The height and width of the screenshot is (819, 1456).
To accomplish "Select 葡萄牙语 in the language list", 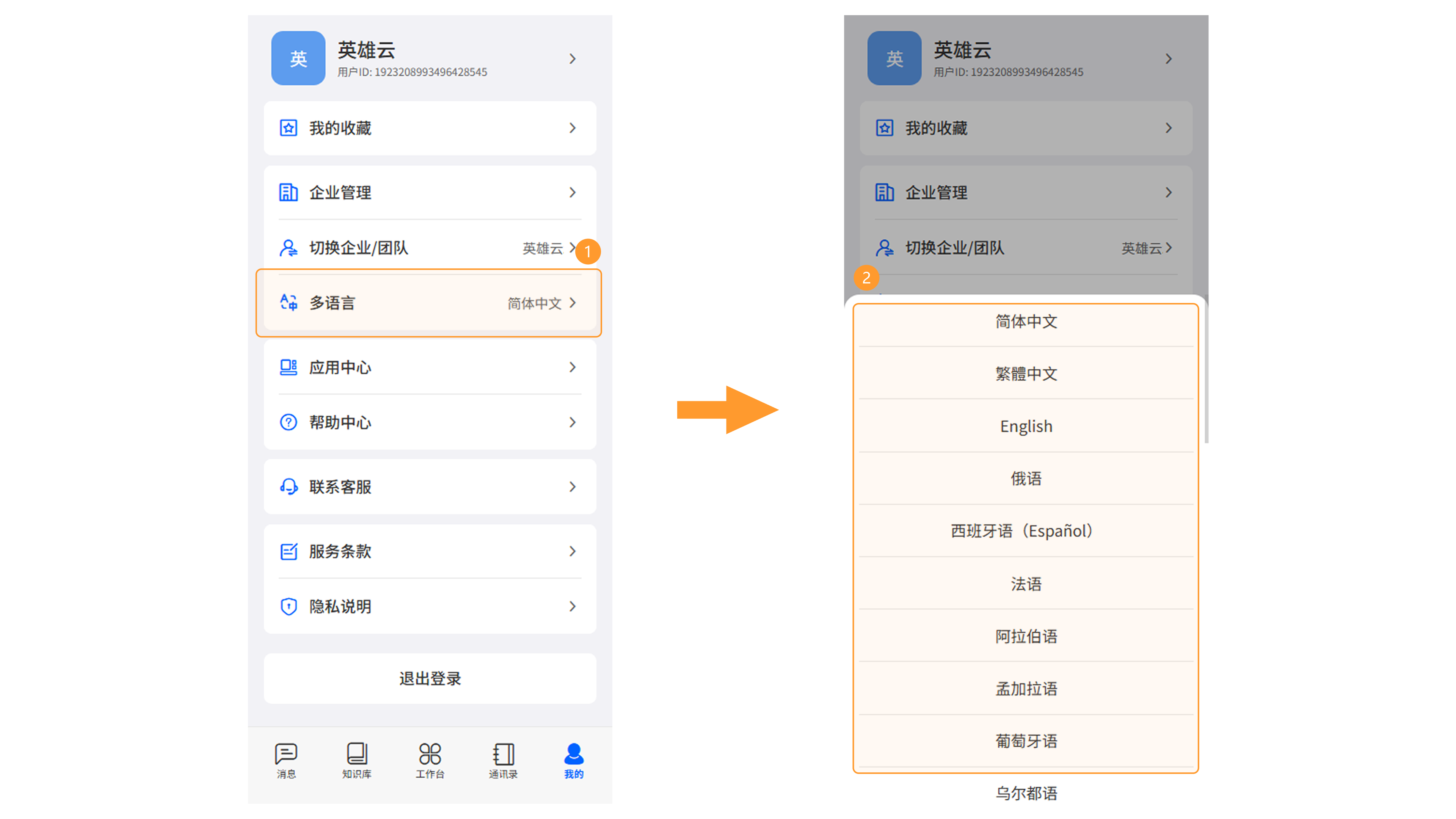I will [1026, 741].
